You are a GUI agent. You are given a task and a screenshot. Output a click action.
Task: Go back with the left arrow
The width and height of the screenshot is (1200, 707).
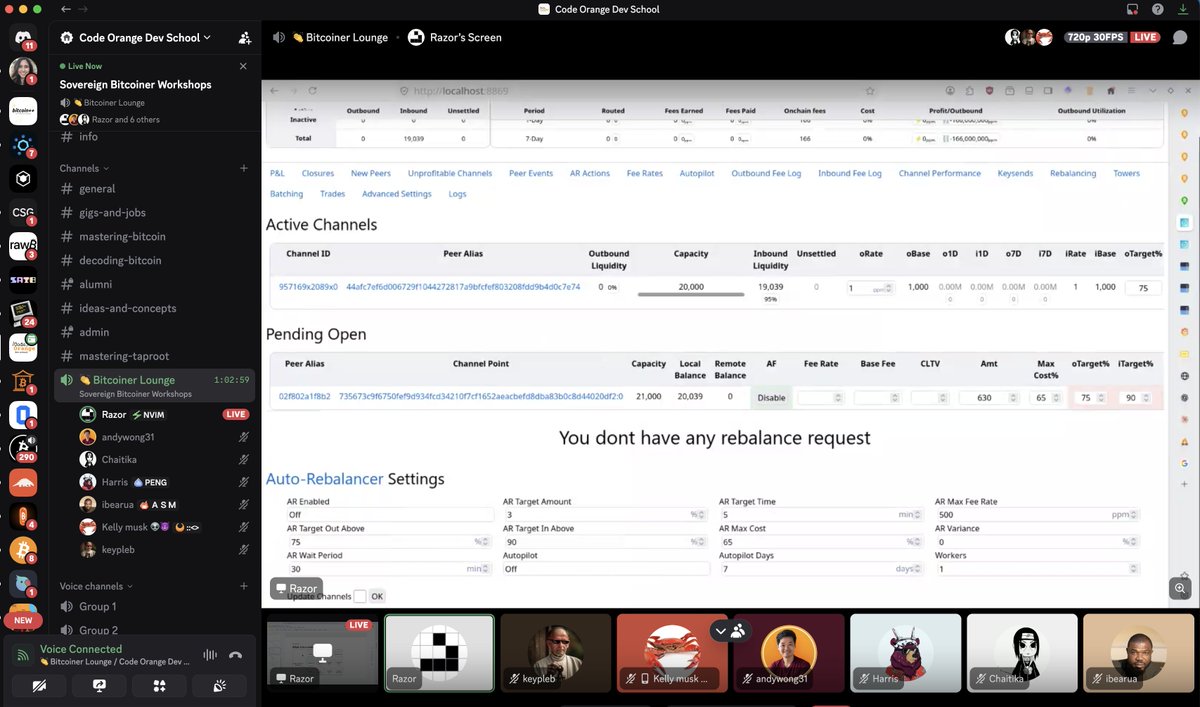click(x=66, y=9)
